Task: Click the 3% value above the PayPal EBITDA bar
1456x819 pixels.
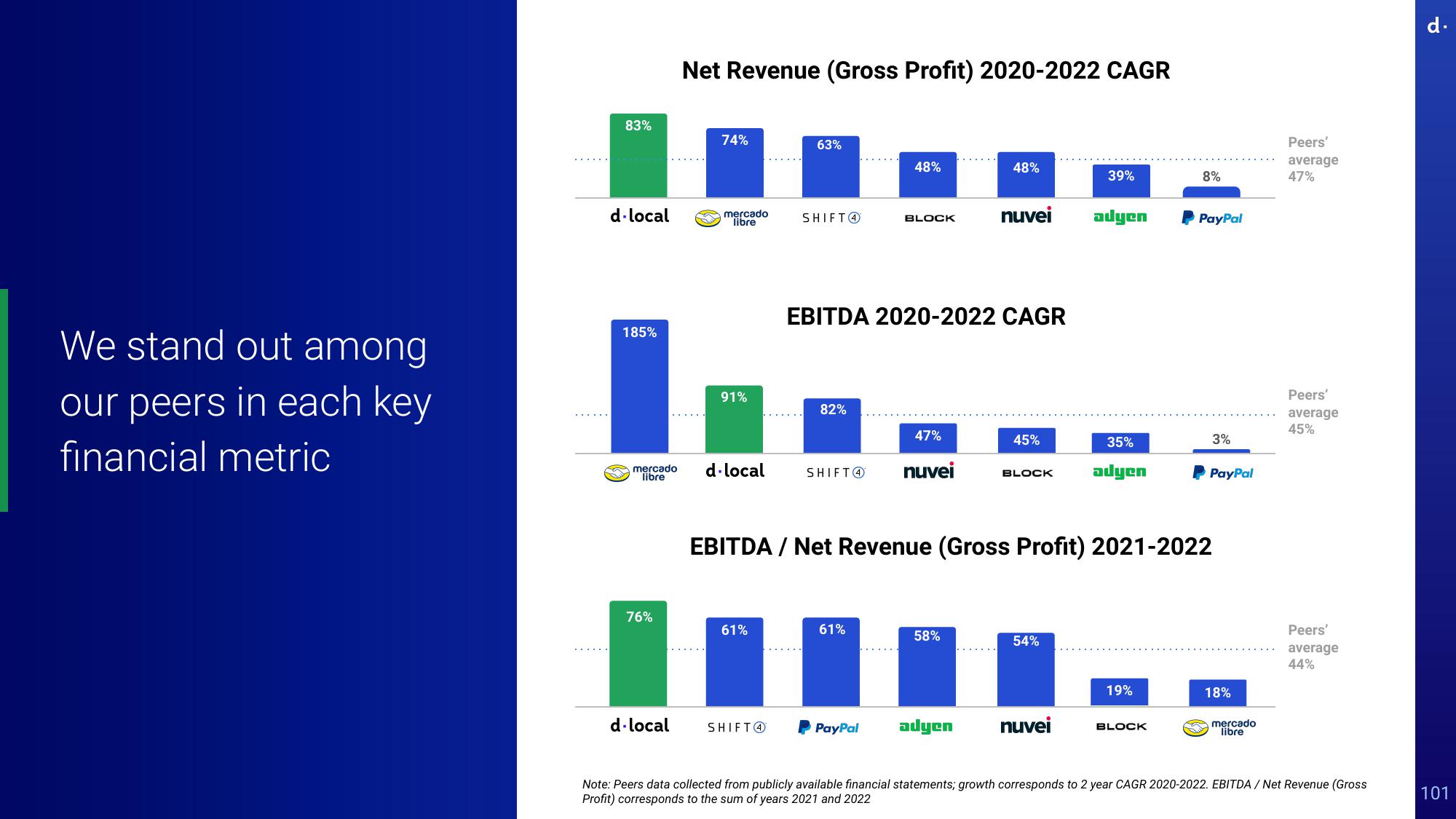Action: 1221,439
